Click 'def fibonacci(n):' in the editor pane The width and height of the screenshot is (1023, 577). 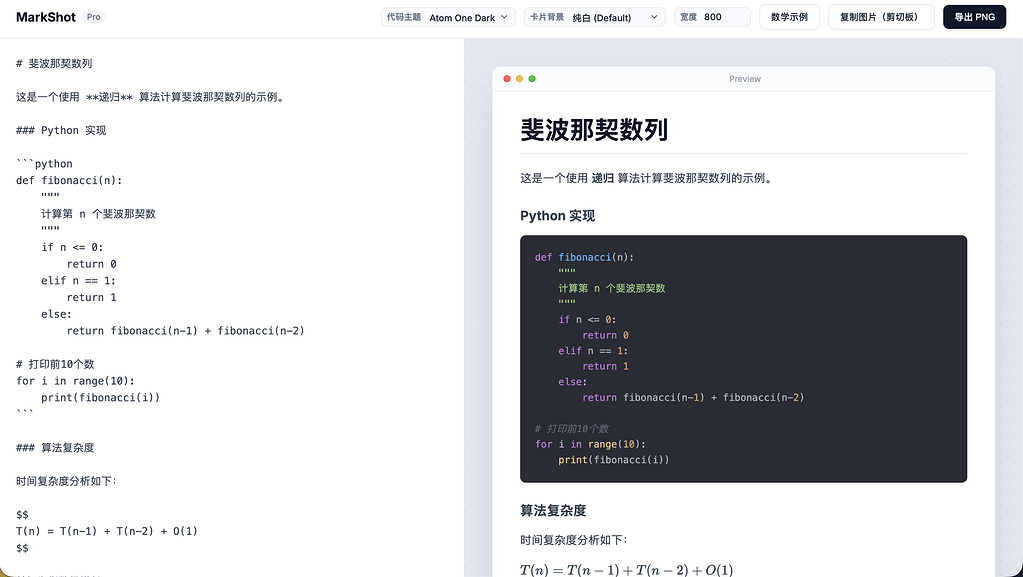[69, 180]
